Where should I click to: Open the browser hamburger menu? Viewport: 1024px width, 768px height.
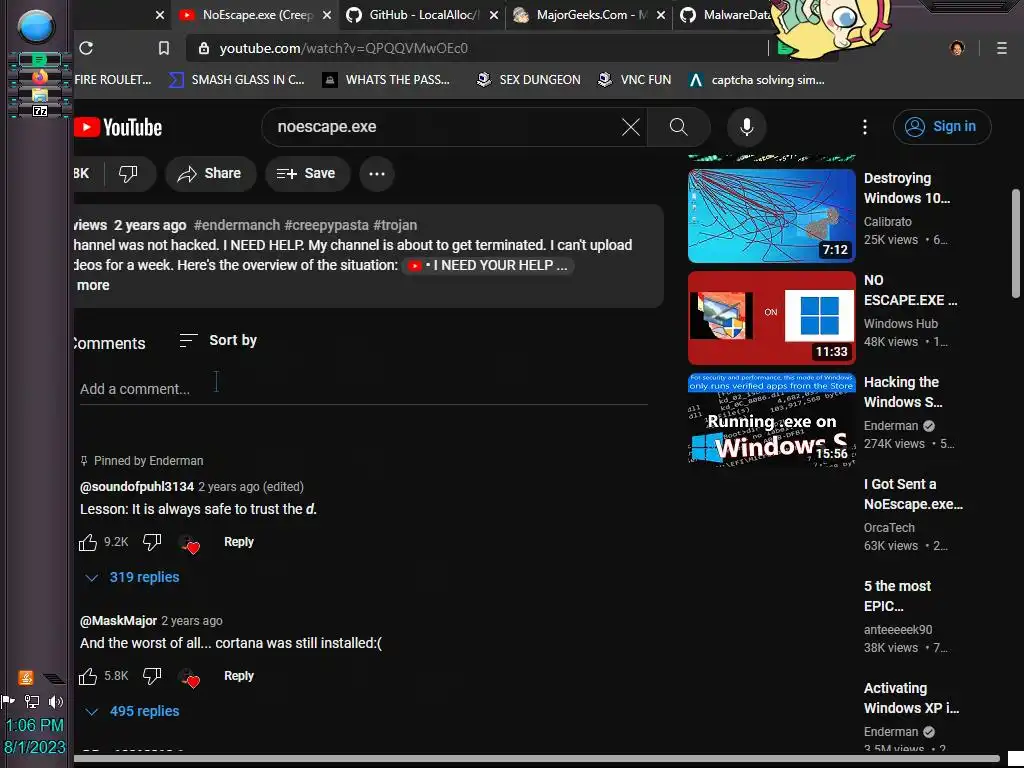tap(1002, 48)
